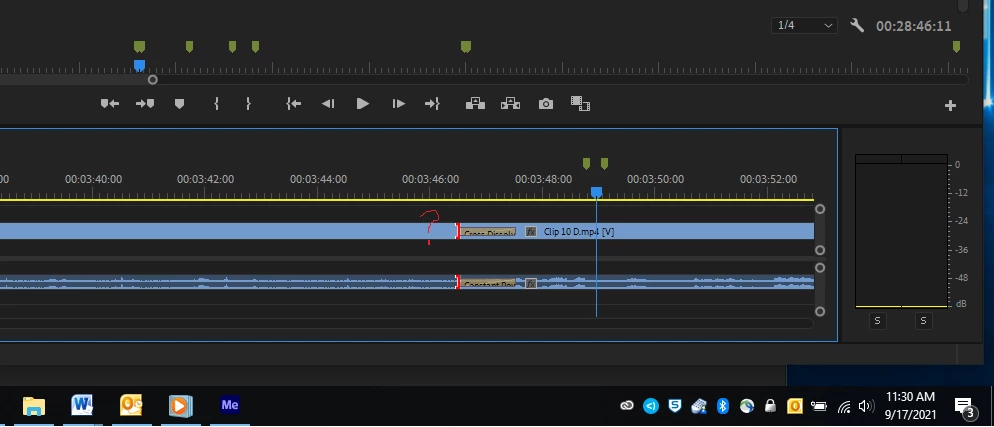Viewport: 994px width, 427px height.
Task: Go to the previous marker in monitor
Action: pyautogui.click(x=110, y=104)
